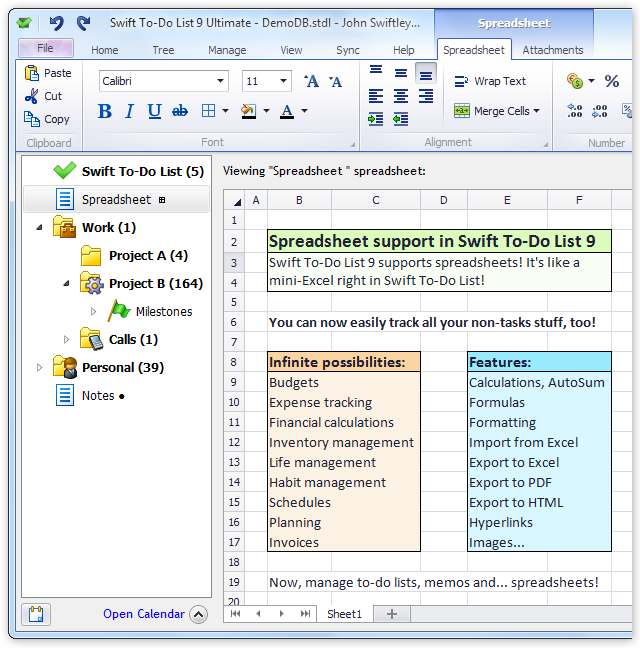Apply cell borders icon
The width and height of the screenshot is (640, 648).
[x=208, y=111]
